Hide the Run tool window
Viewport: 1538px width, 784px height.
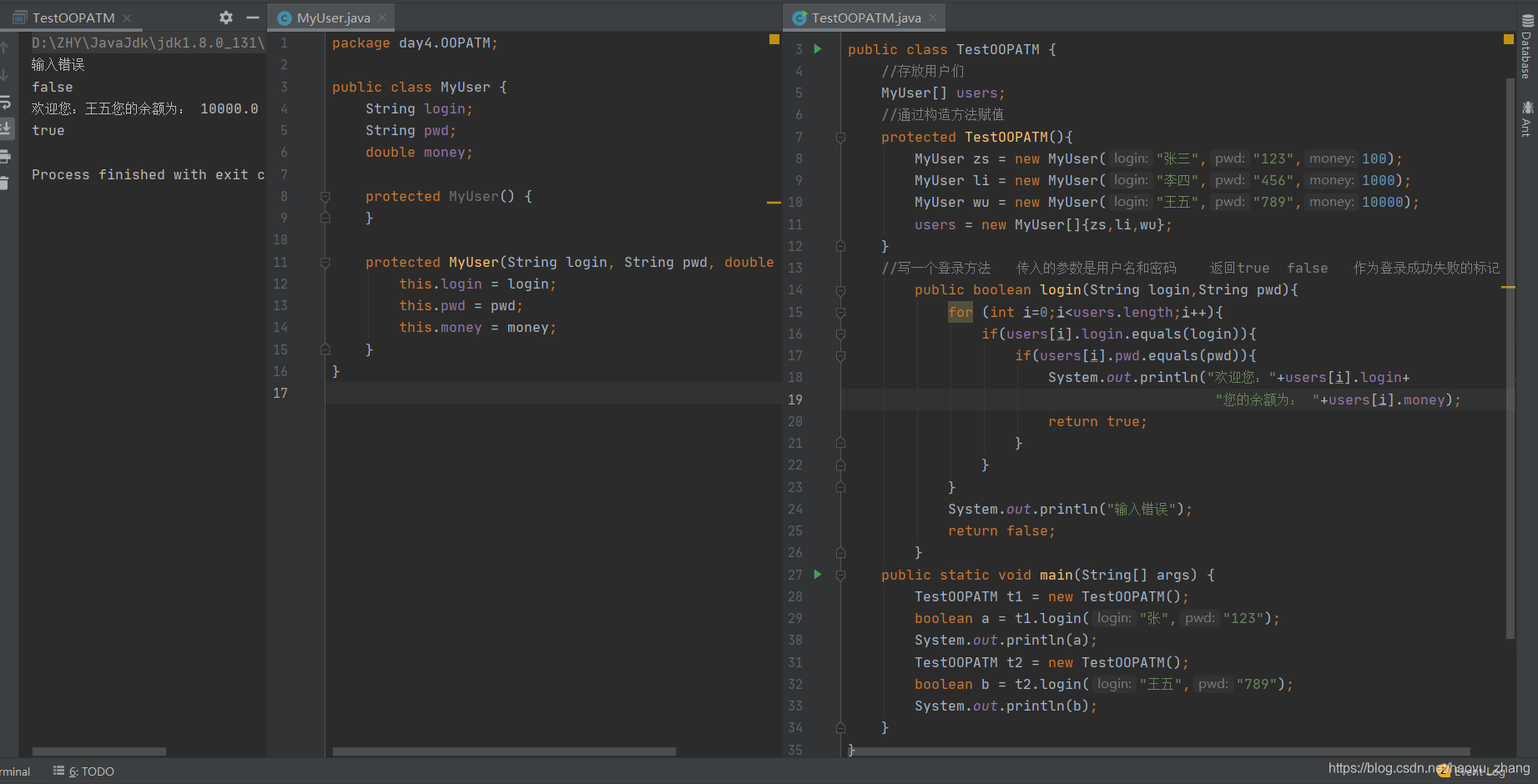click(x=253, y=18)
